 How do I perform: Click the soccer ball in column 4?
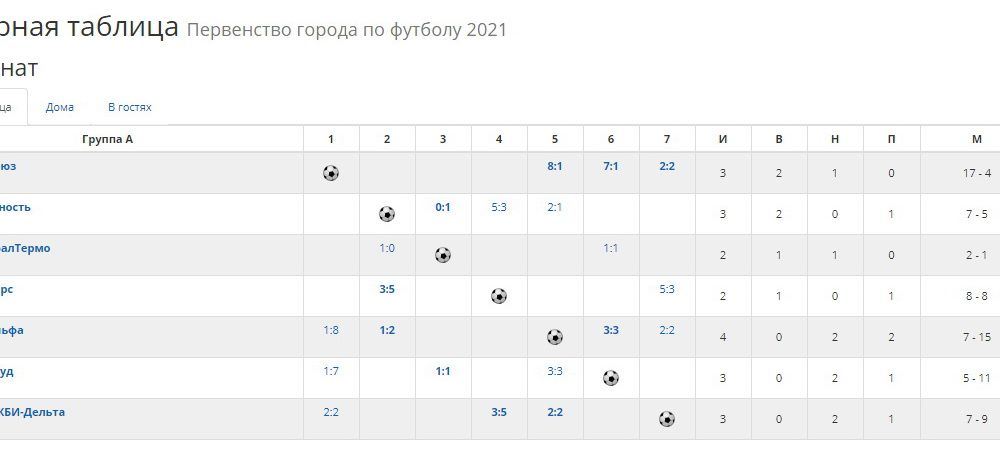499,296
